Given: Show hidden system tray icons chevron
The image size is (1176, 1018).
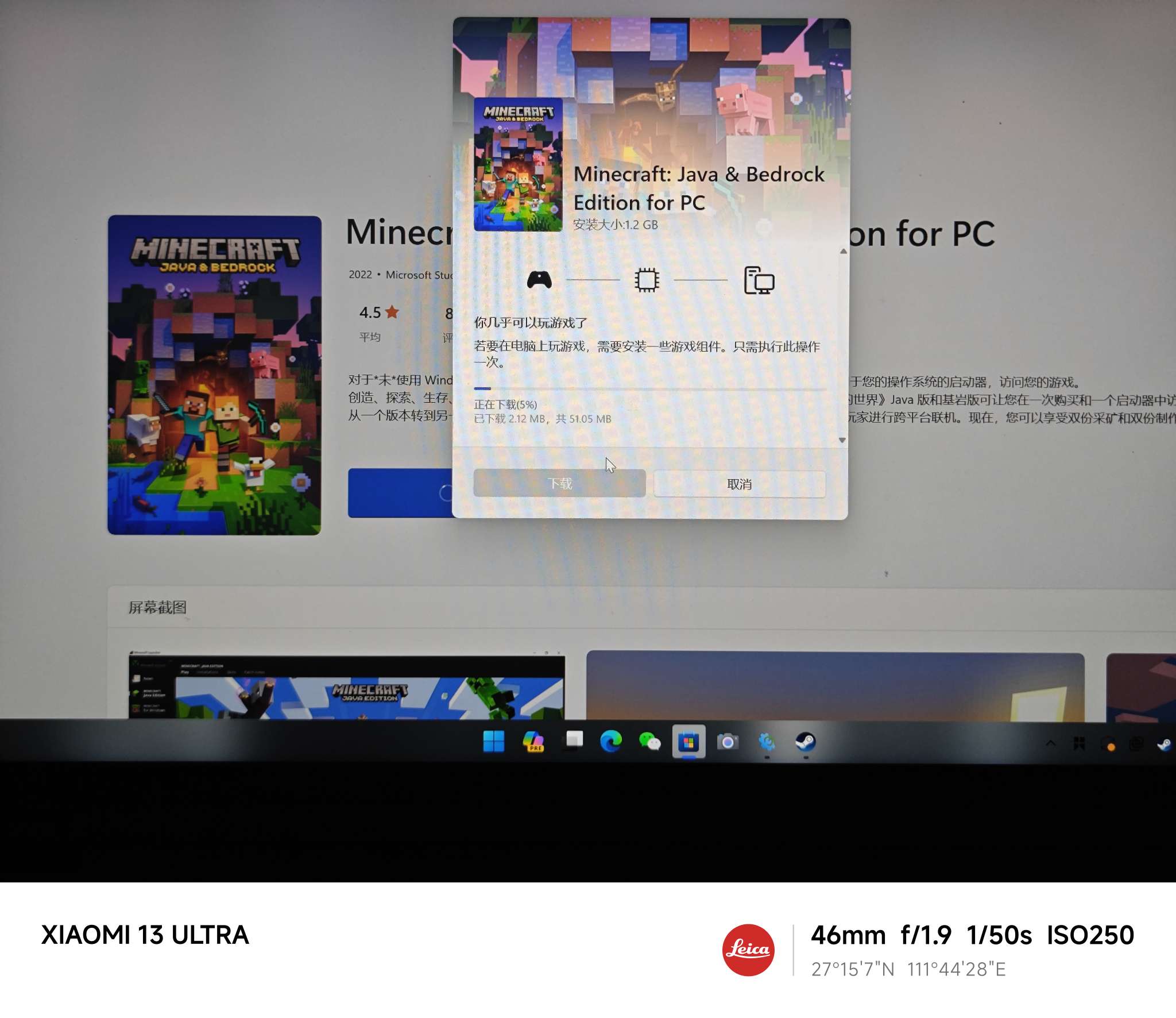Looking at the screenshot, I should point(1051,743).
